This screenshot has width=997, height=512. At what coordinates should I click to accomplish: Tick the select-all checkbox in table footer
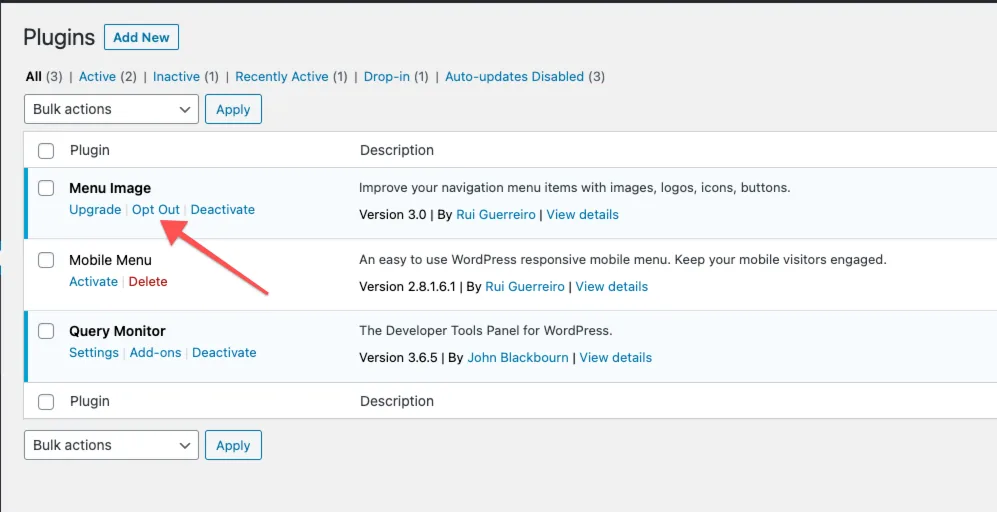coord(46,402)
